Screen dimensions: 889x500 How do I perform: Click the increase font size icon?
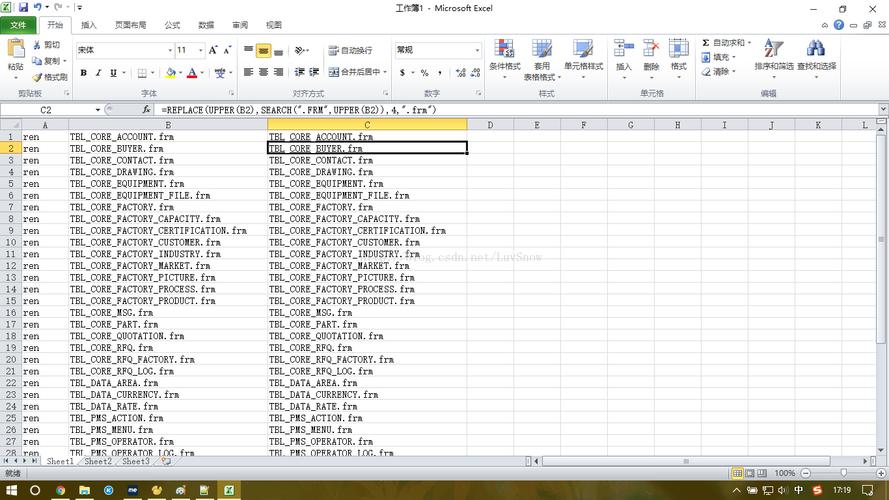click(213, 50)
